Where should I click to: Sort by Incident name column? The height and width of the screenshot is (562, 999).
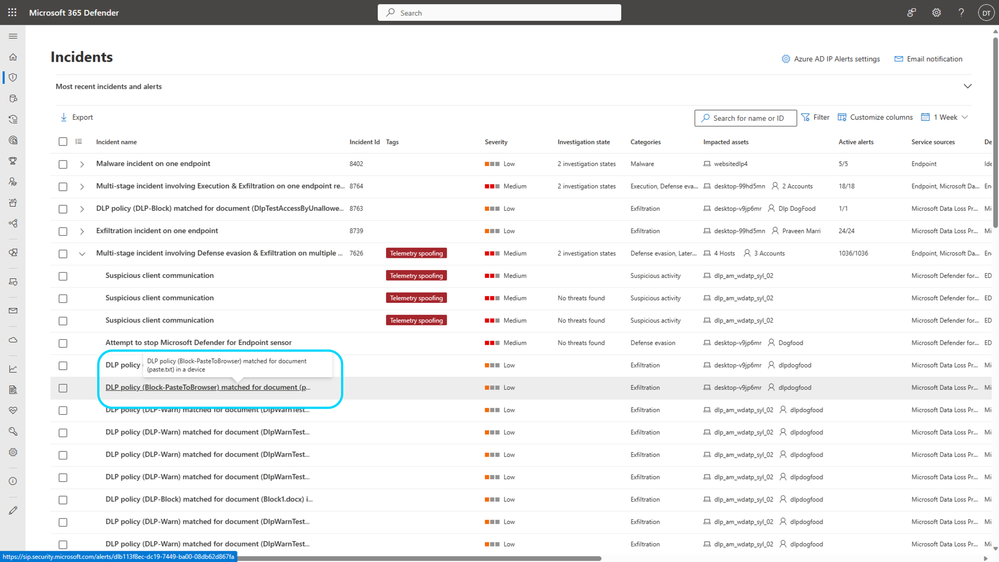point(116,141)
